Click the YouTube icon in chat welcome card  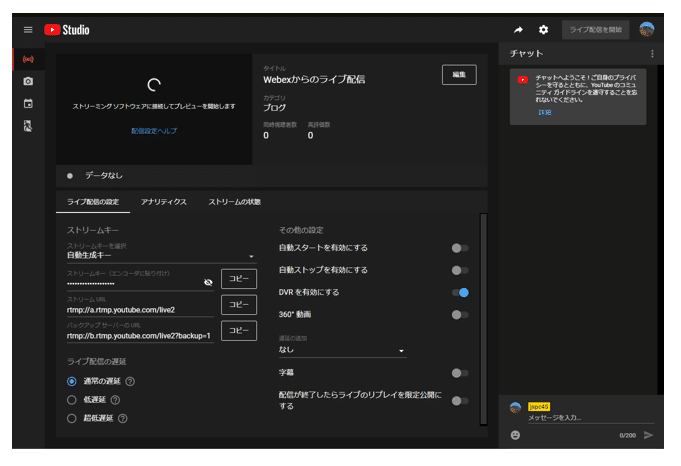[x=522, y=80]
